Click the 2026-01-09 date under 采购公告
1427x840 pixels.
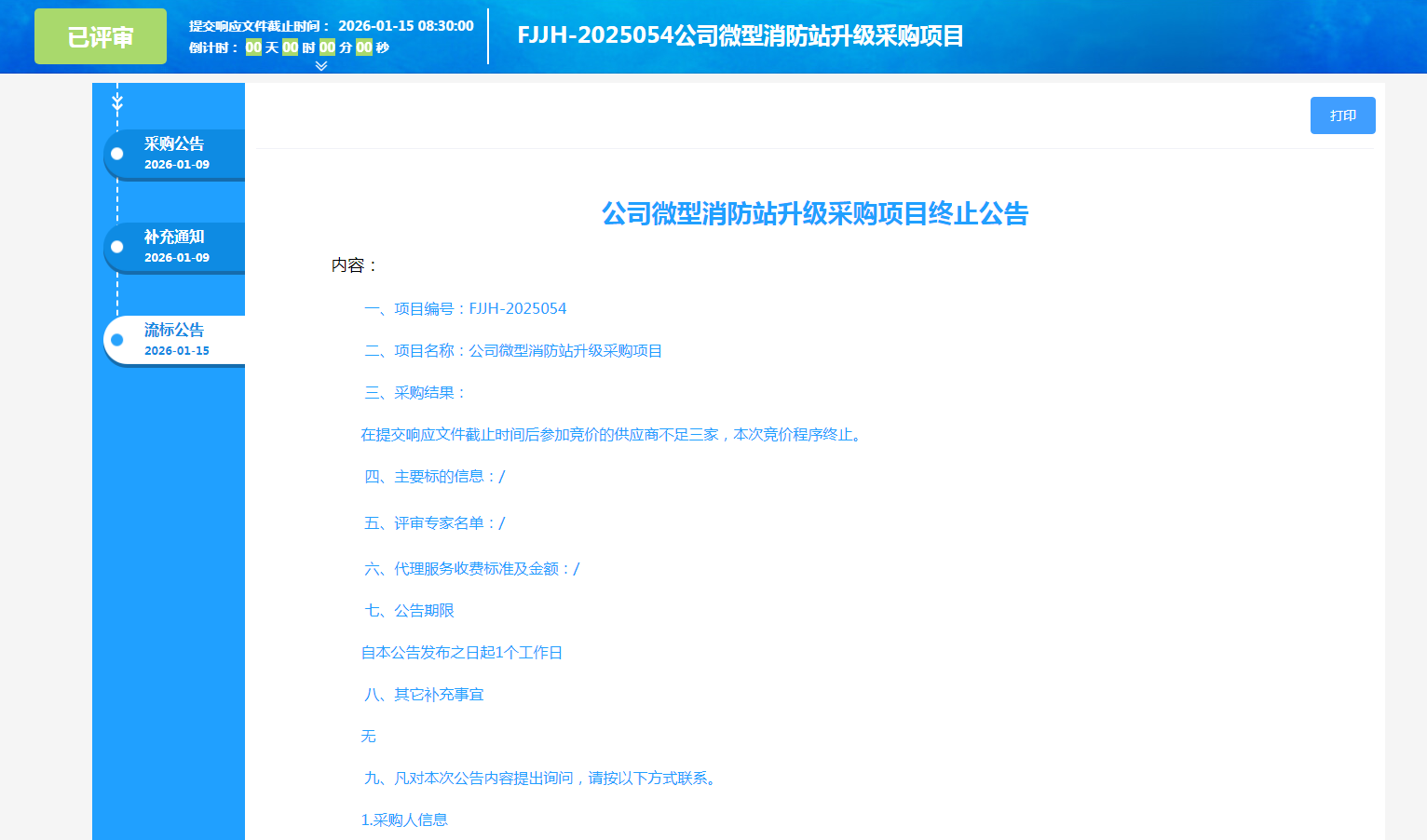point(177,165)
